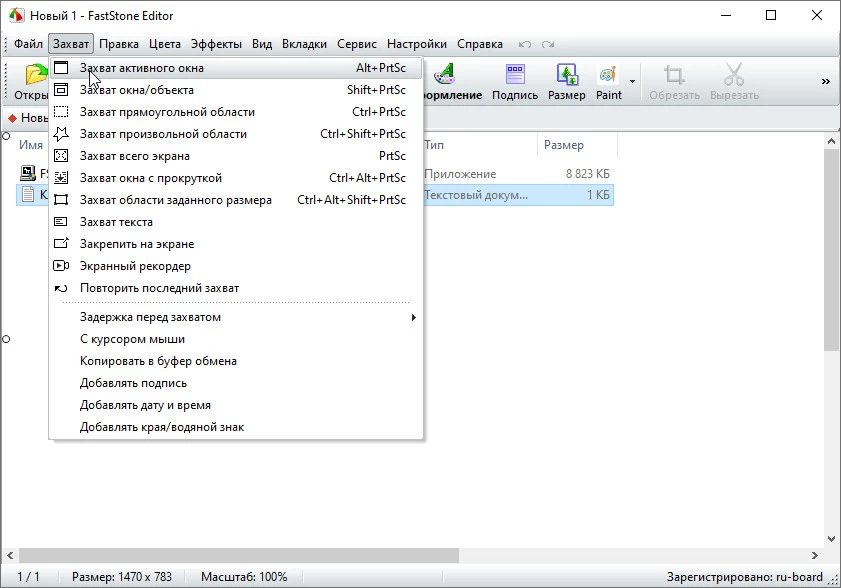Image resolution: width=841 pixels, height=588 pixels.
Task: Choose Захват активного окна
Action: pos(236,68)
